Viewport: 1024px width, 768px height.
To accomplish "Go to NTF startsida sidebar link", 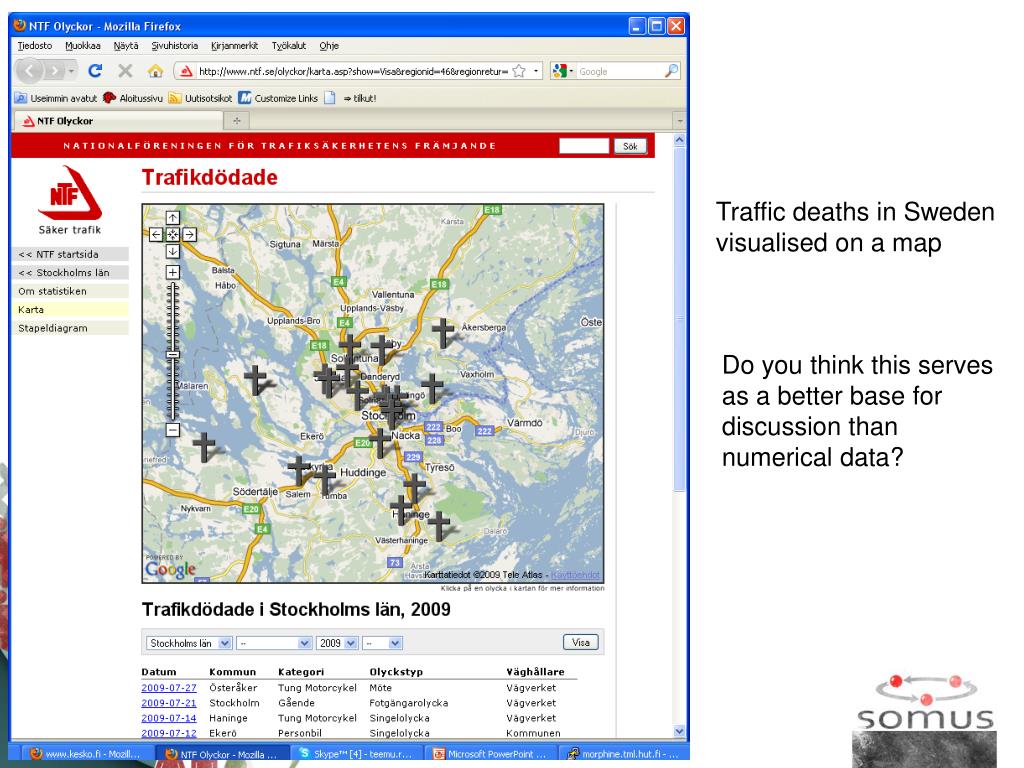I will [x=71, y=254].
